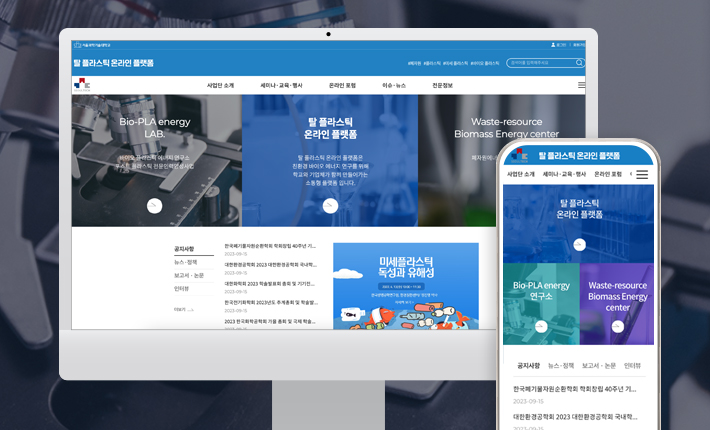
Task: Select the 보고서·논문 tab on the desktop
Action: [189, 275]
